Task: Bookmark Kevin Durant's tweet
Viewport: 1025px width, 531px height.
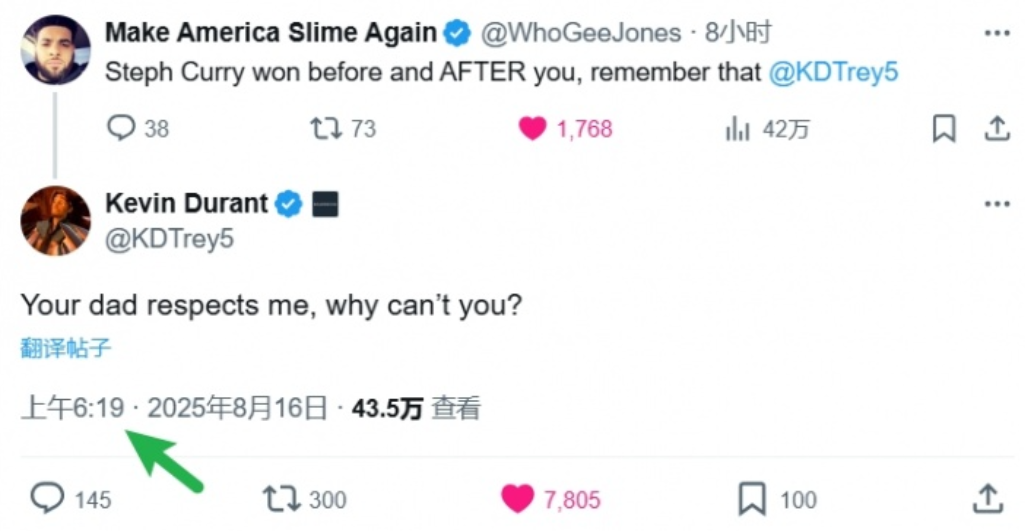Action: [x=751, y=498]
